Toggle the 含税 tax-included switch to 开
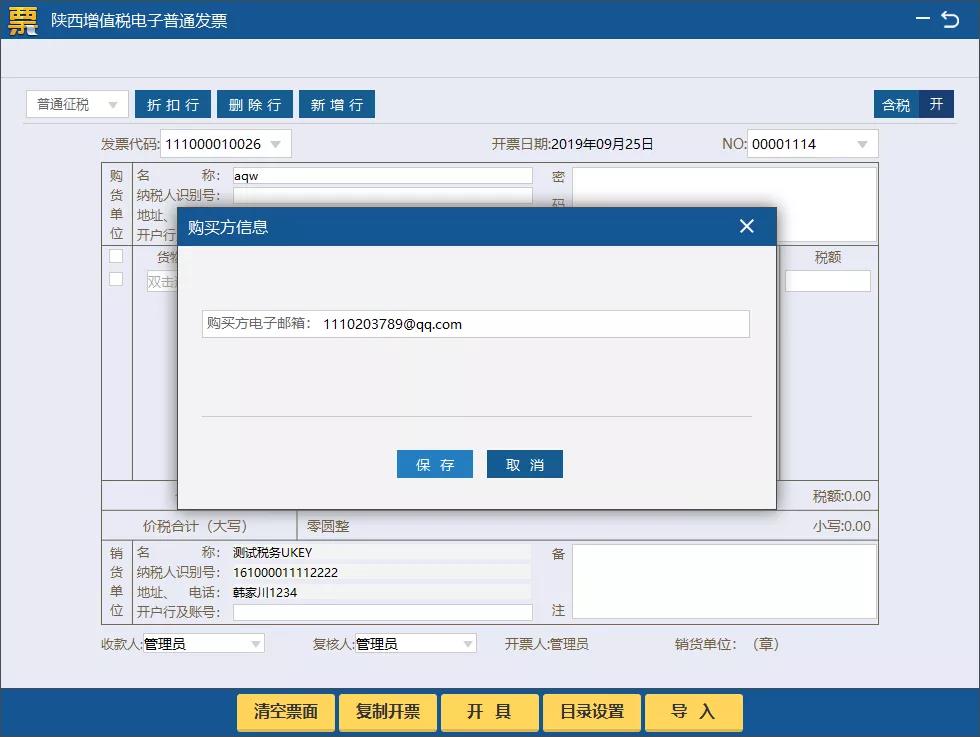 tap(936, 103)
